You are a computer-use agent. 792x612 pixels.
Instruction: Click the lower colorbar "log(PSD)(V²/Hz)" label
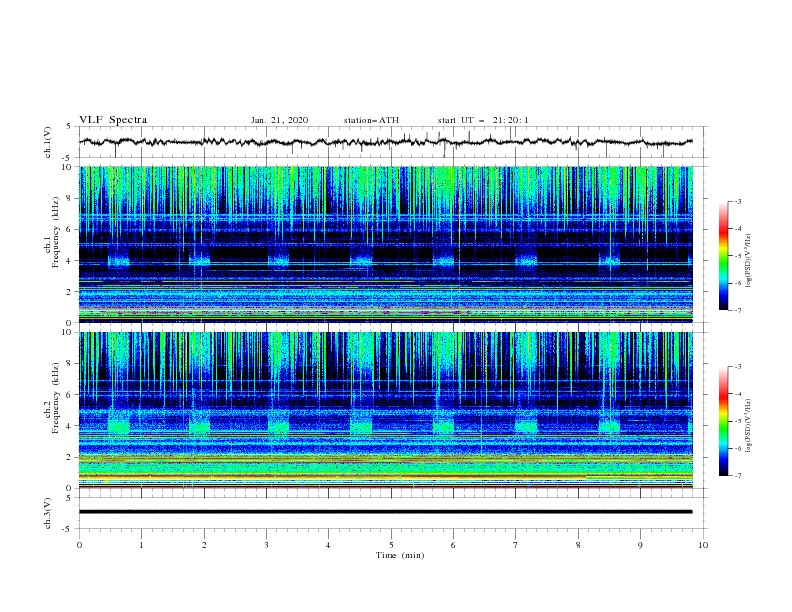click(749, 426)
